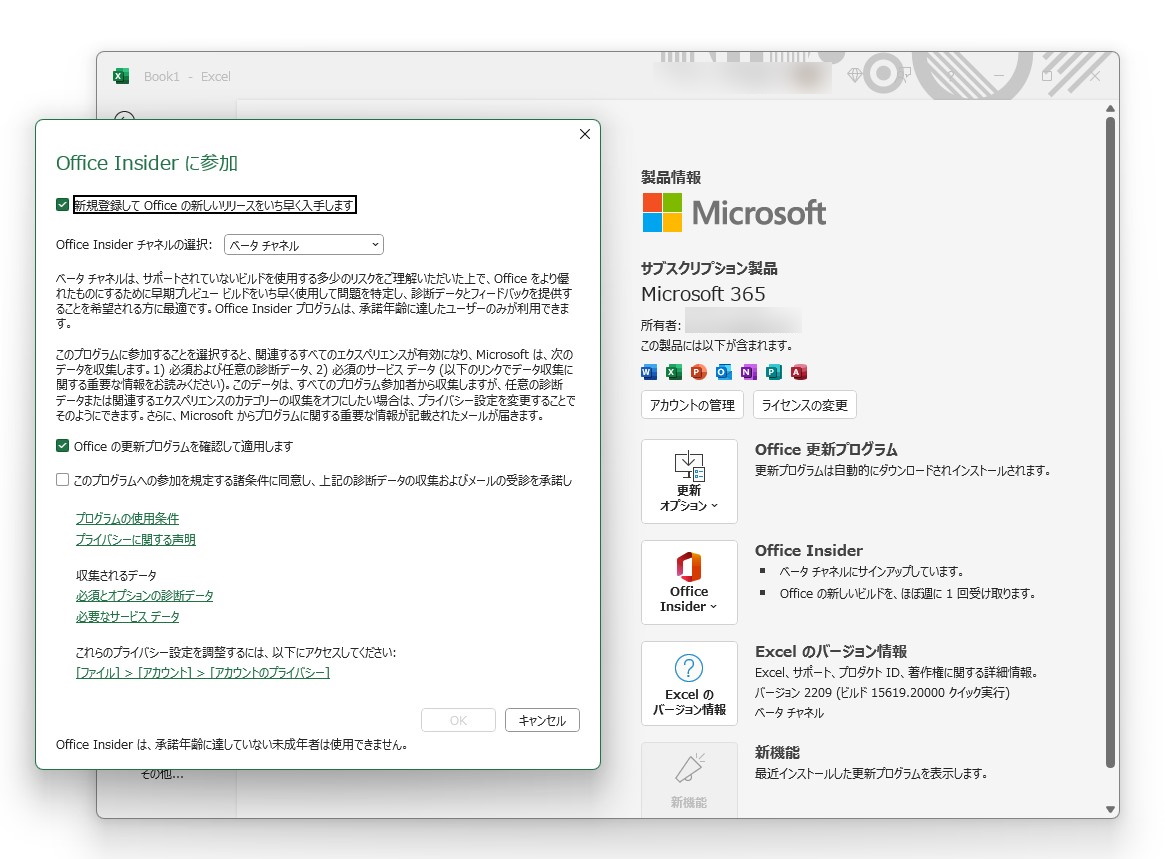The width and height of the screenshot is (1165, 859).
Task: Select the Outlook app icon
Action: point(723,372)
